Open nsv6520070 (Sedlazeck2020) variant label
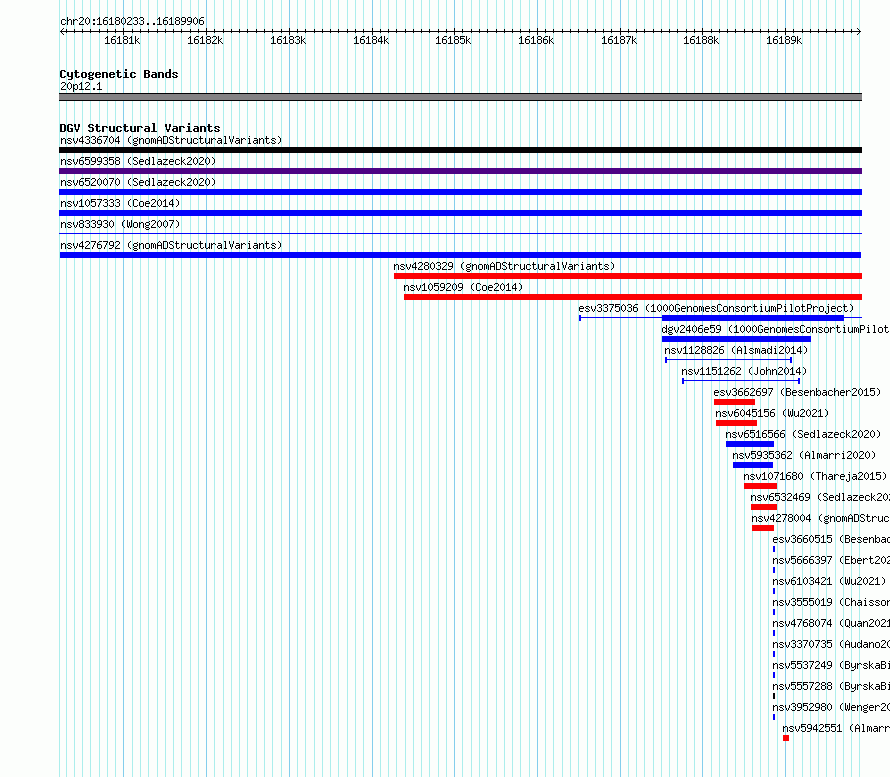 pos(138,182)
